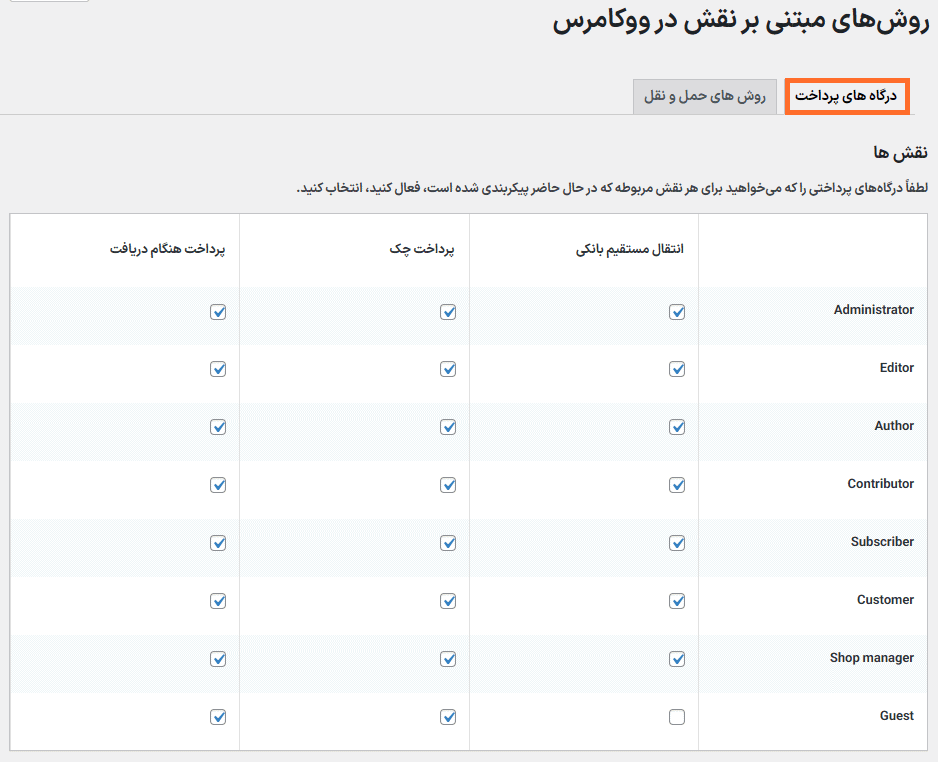Toggle پرداخت چک for Administrator
Screen dimensions: 938x762
coord(448,312)
